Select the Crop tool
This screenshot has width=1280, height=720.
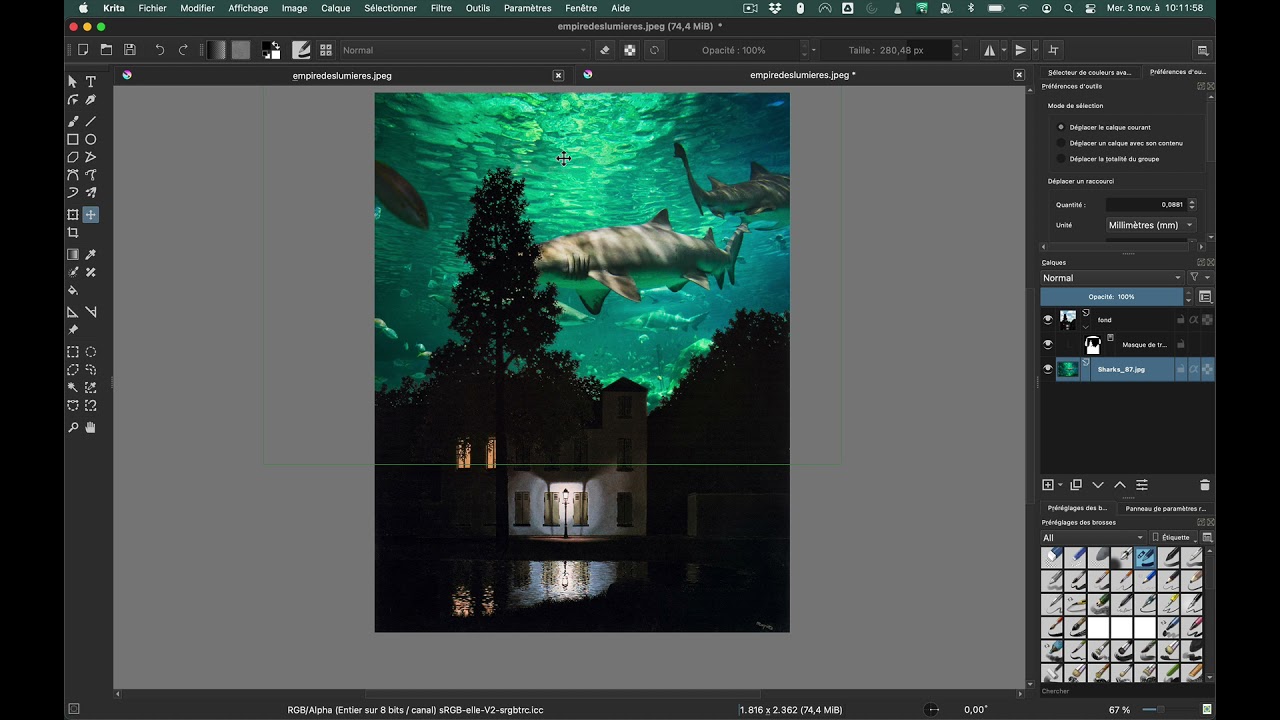tap(73, 233)
